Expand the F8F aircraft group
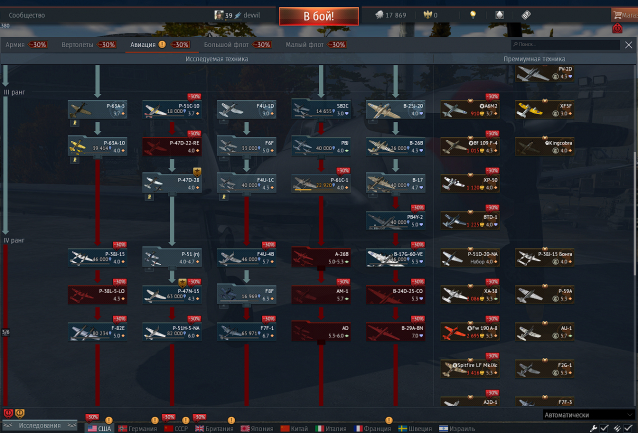 pos(247,295)
